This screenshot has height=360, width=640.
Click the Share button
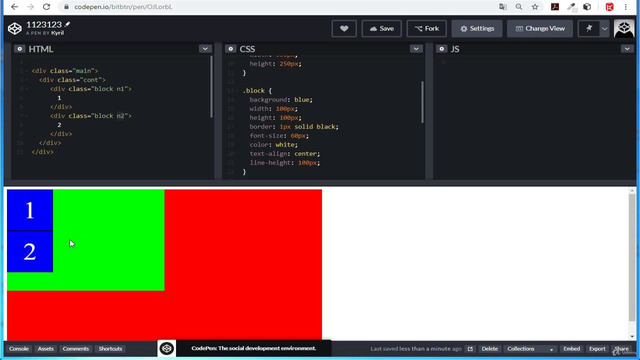pos(622,349)
